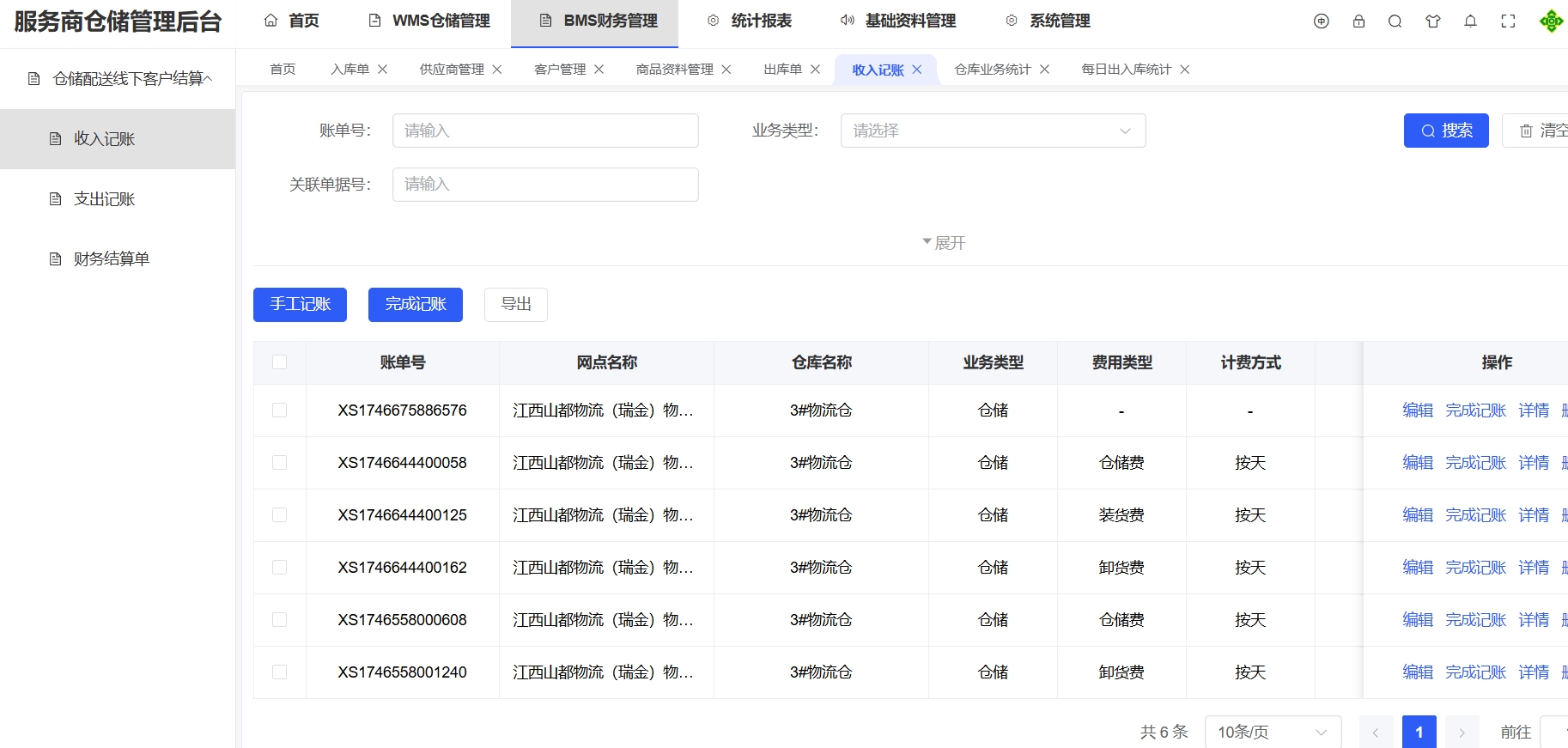Close the 每日出入库统计 tab

click(x=1185, y=70)
